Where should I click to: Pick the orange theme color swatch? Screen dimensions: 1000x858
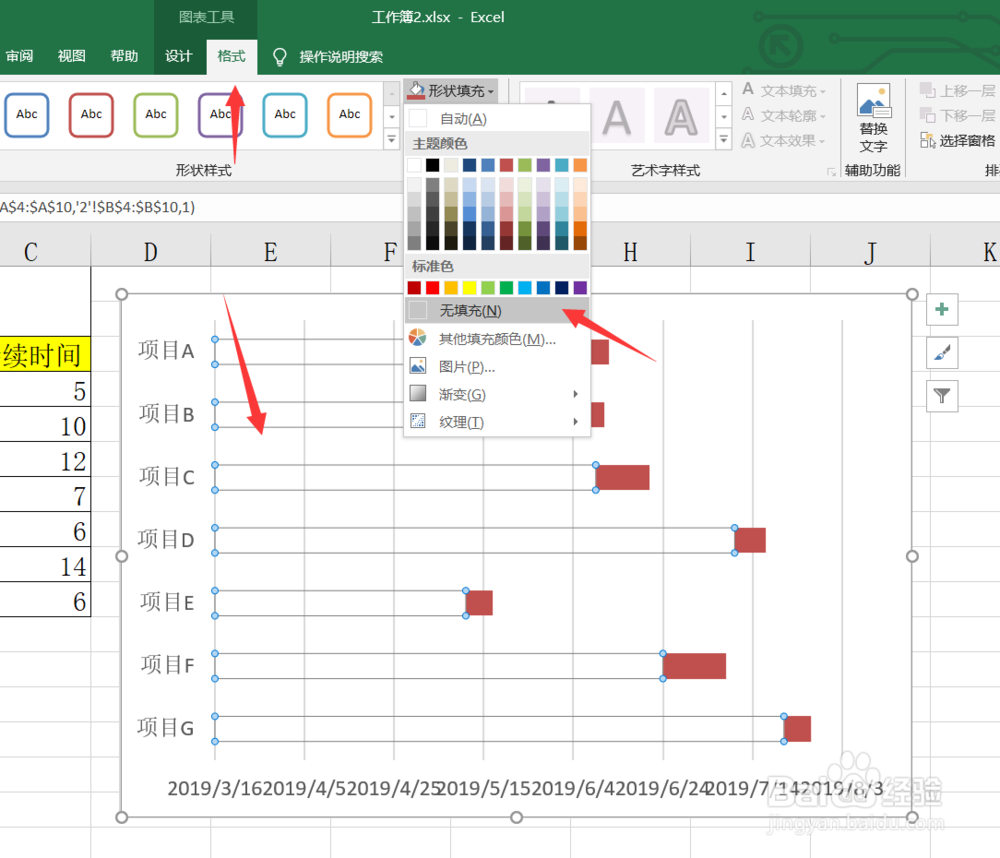[x=580, y=165]
